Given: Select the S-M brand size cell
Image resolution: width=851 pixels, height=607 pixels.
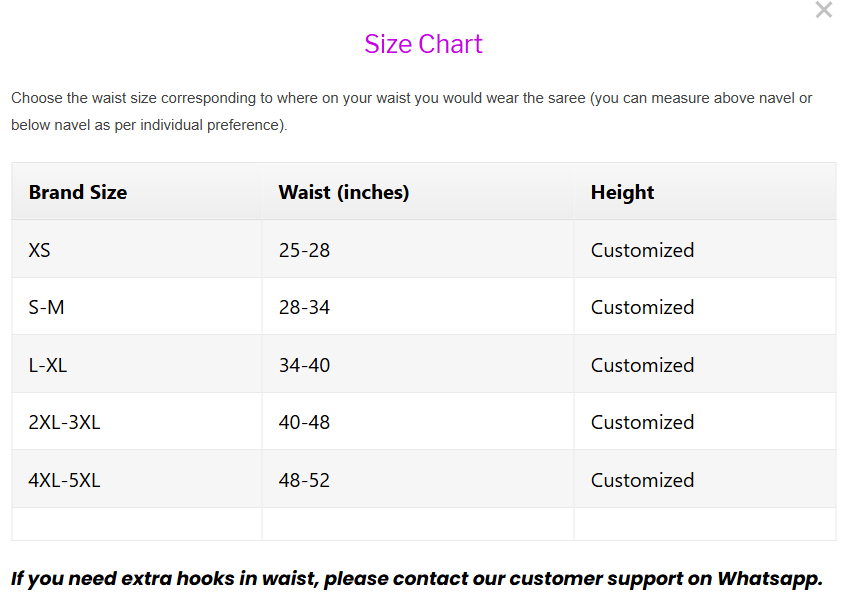Looking at the screenshot, I should [46, 307].
